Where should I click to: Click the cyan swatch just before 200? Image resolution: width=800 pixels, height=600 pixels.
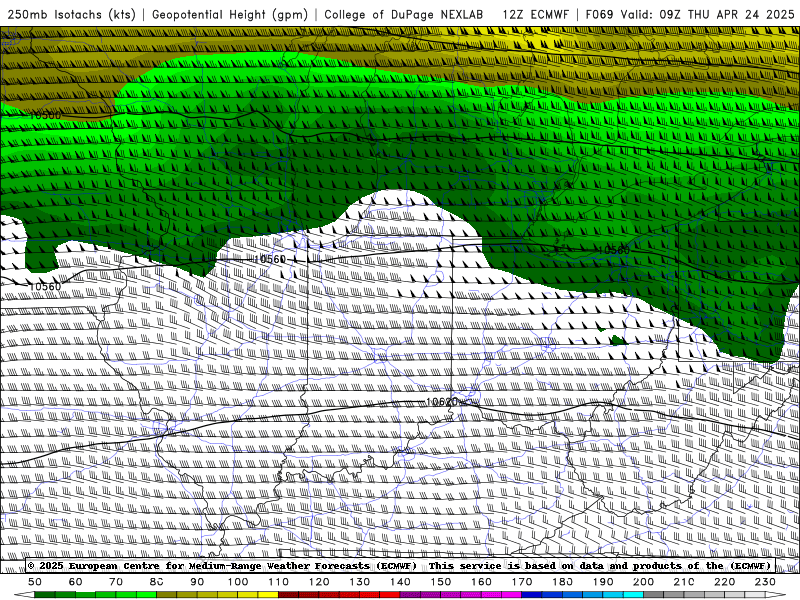[633, 595]
